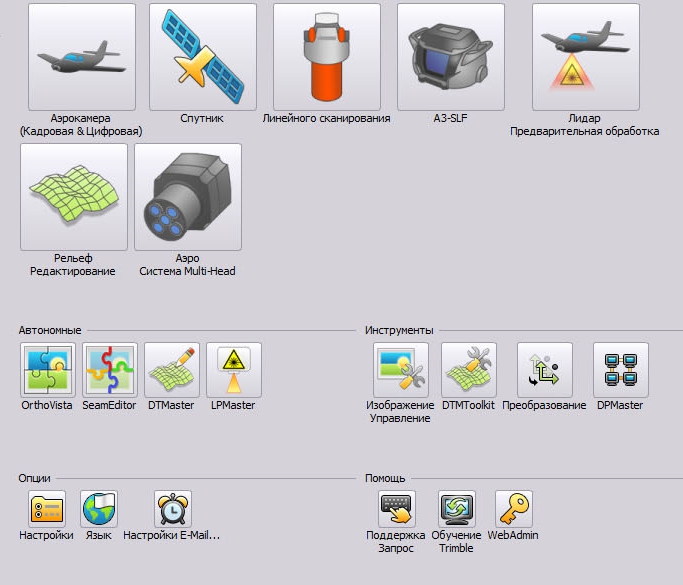
Task: Click the Преобразование coordinate transformation tool
Action: pos(544,370)
